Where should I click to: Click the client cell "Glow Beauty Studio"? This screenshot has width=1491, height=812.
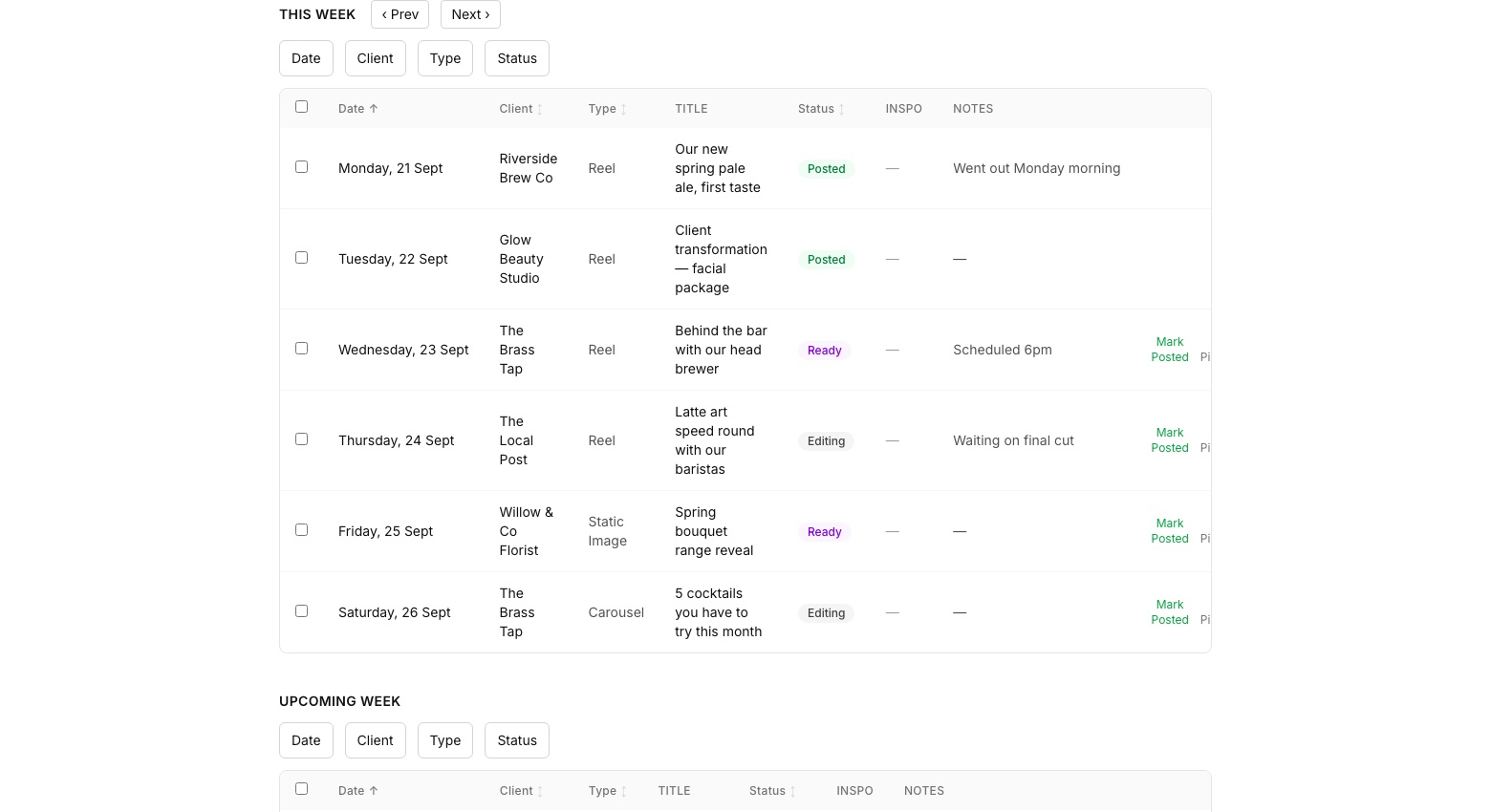tap(522, 259)
